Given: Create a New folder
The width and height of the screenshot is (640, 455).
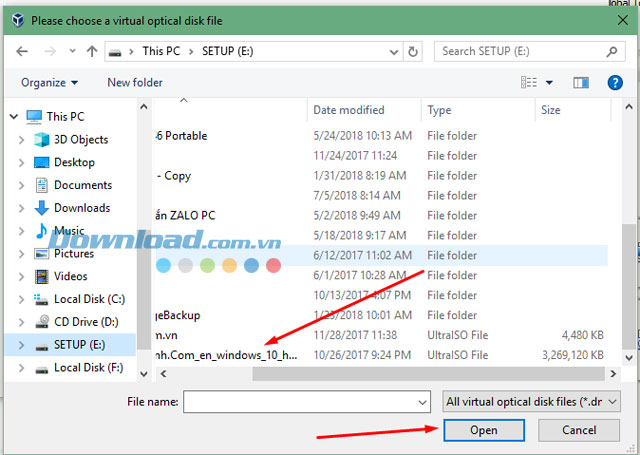Looking at the screenshot, I should (x=135, y=83).
